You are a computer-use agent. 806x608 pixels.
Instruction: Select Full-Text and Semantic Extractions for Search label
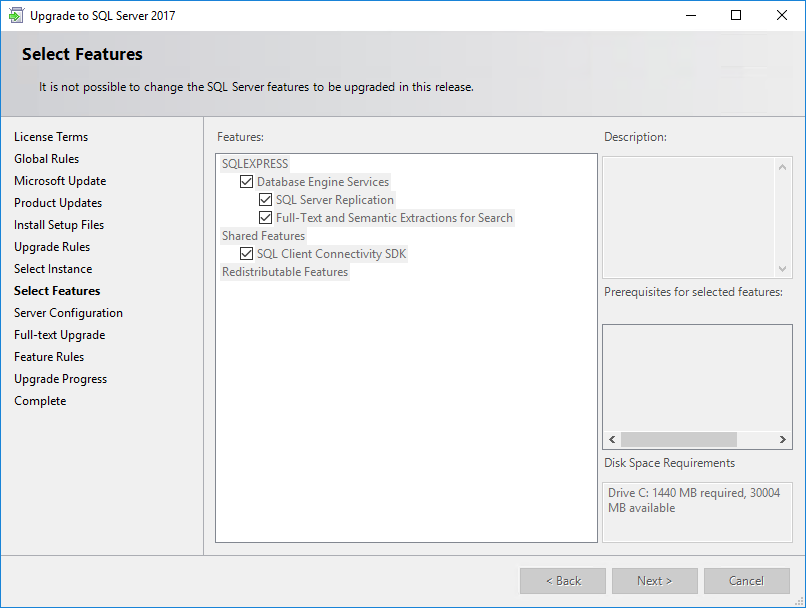coord(394,217)
